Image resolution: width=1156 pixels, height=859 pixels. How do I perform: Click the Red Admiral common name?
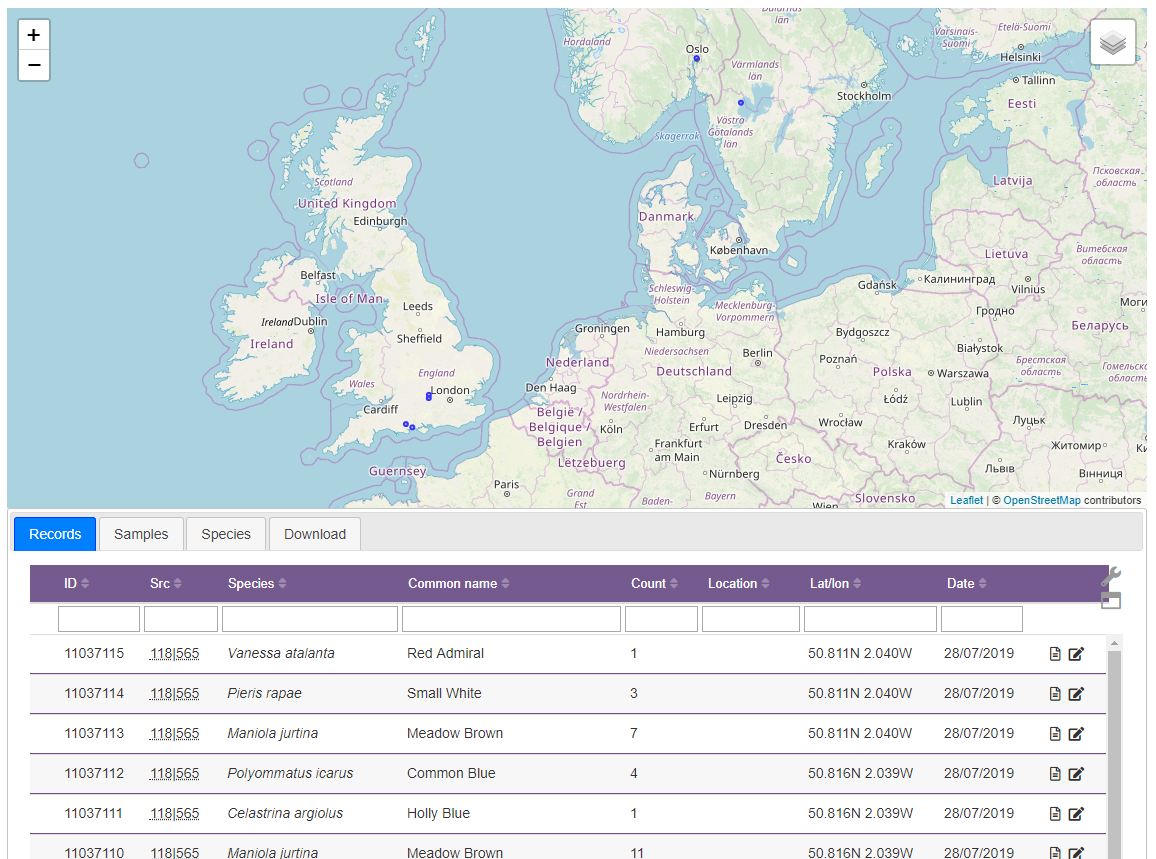[x=445, y=653]
